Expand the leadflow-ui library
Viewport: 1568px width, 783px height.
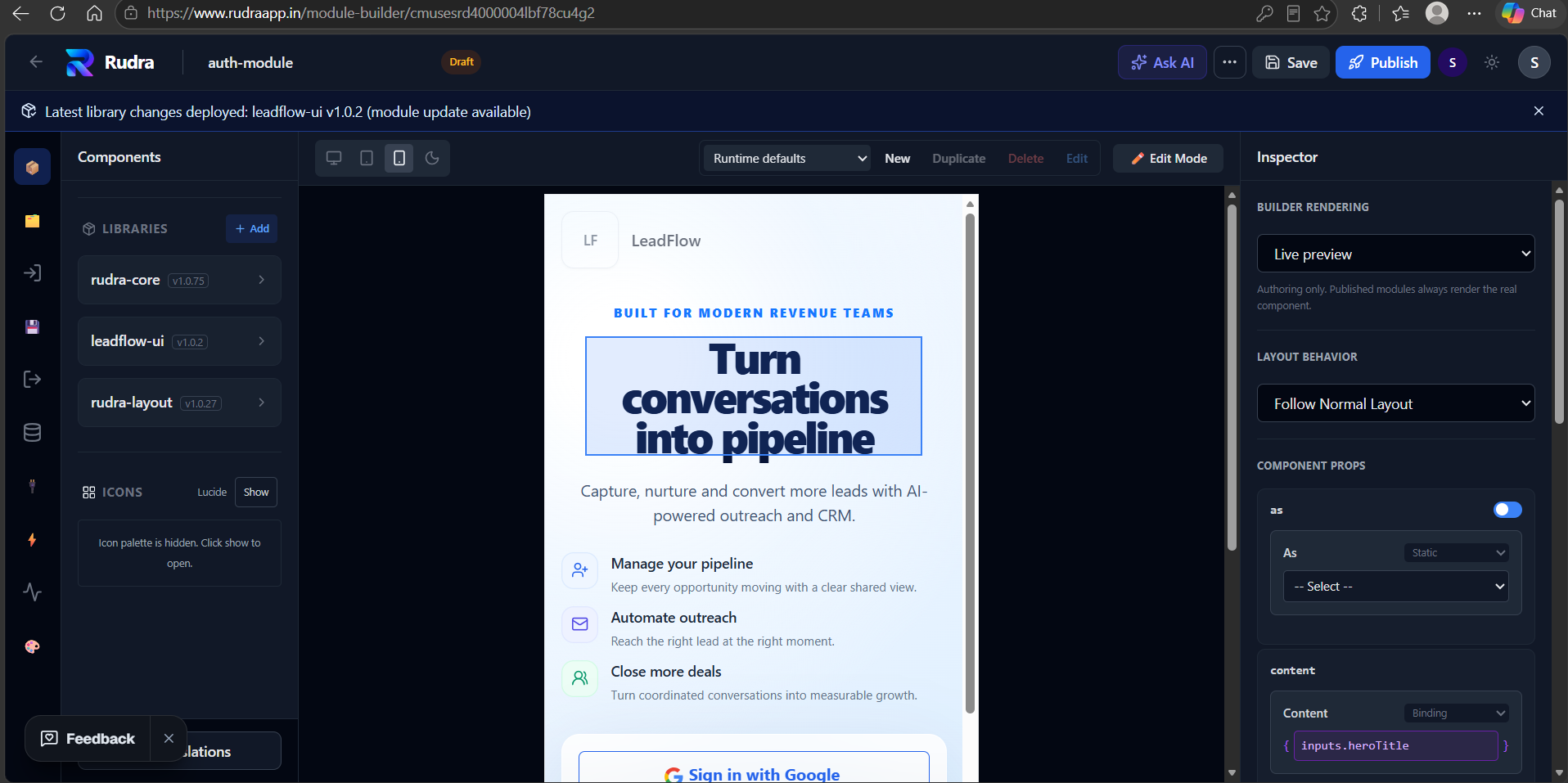click(179, 341)
